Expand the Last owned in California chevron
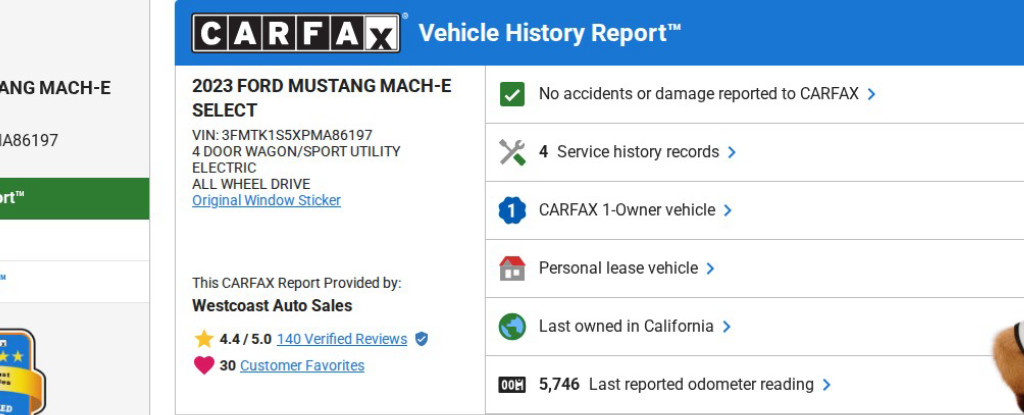Screen dimensions: 1024x415 coord(726,326)
